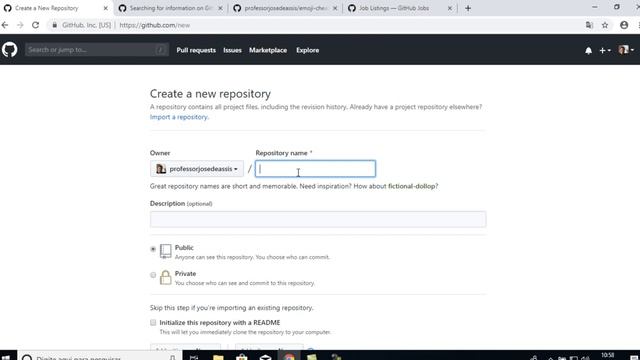Open Mail app from taskbar

click(265, 358)
